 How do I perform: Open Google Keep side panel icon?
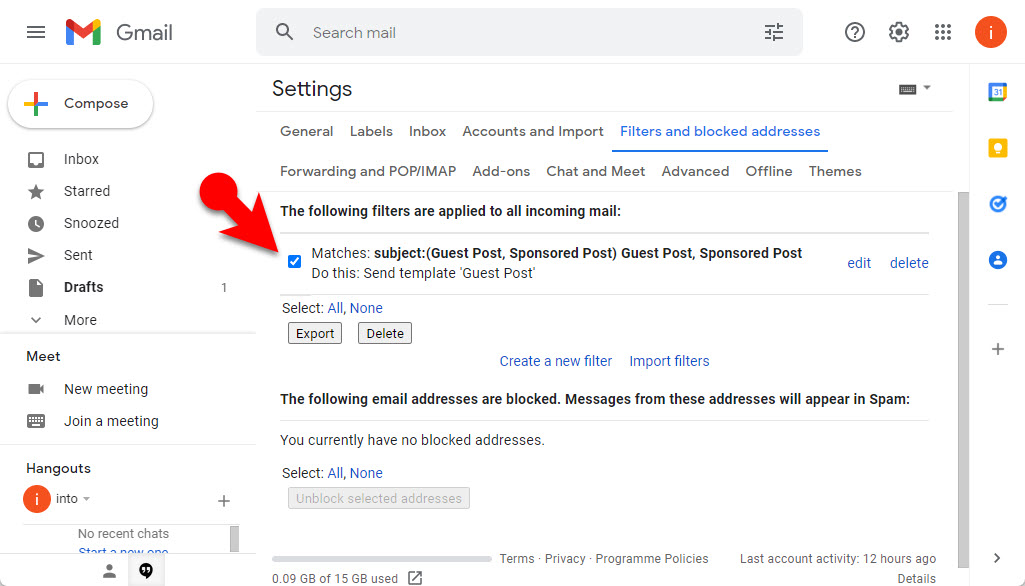click(x=998, y=148)
